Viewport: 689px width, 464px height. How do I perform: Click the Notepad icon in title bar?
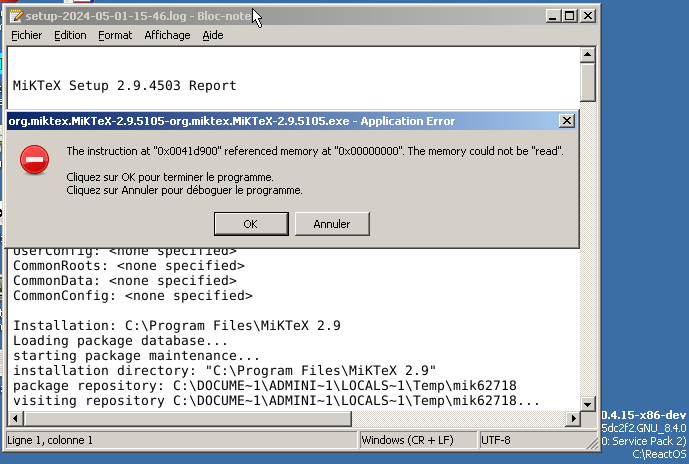click(x=16, y=16)
